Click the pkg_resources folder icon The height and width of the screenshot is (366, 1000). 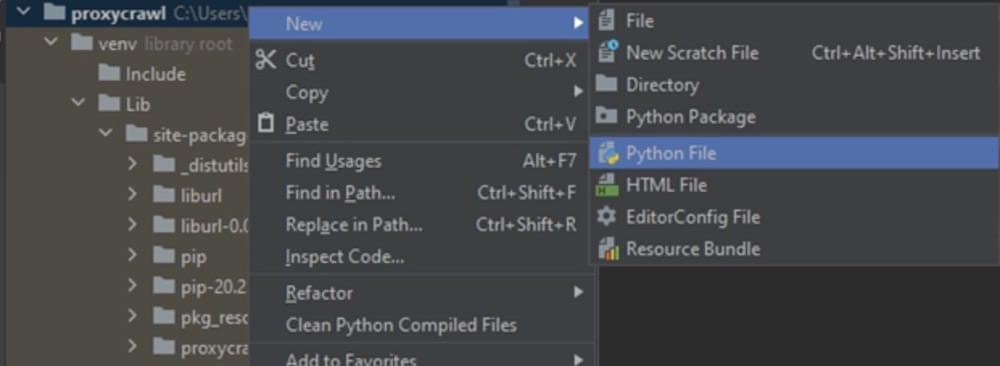point(164,316)
